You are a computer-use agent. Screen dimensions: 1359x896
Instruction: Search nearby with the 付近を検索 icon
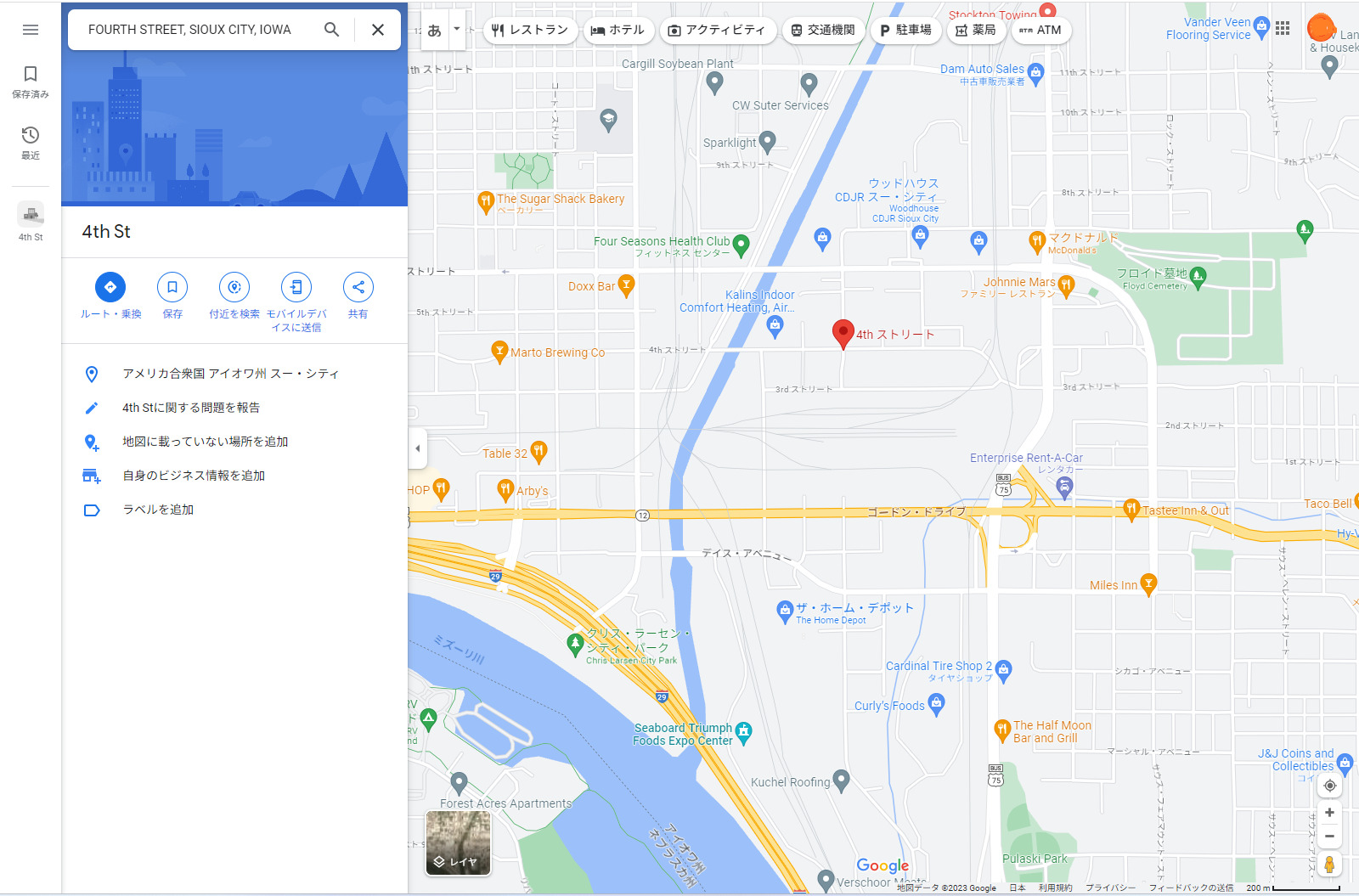[234, 287]
